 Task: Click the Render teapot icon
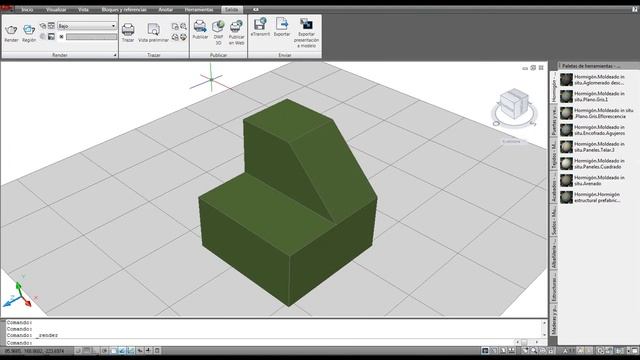coord(11,30)
